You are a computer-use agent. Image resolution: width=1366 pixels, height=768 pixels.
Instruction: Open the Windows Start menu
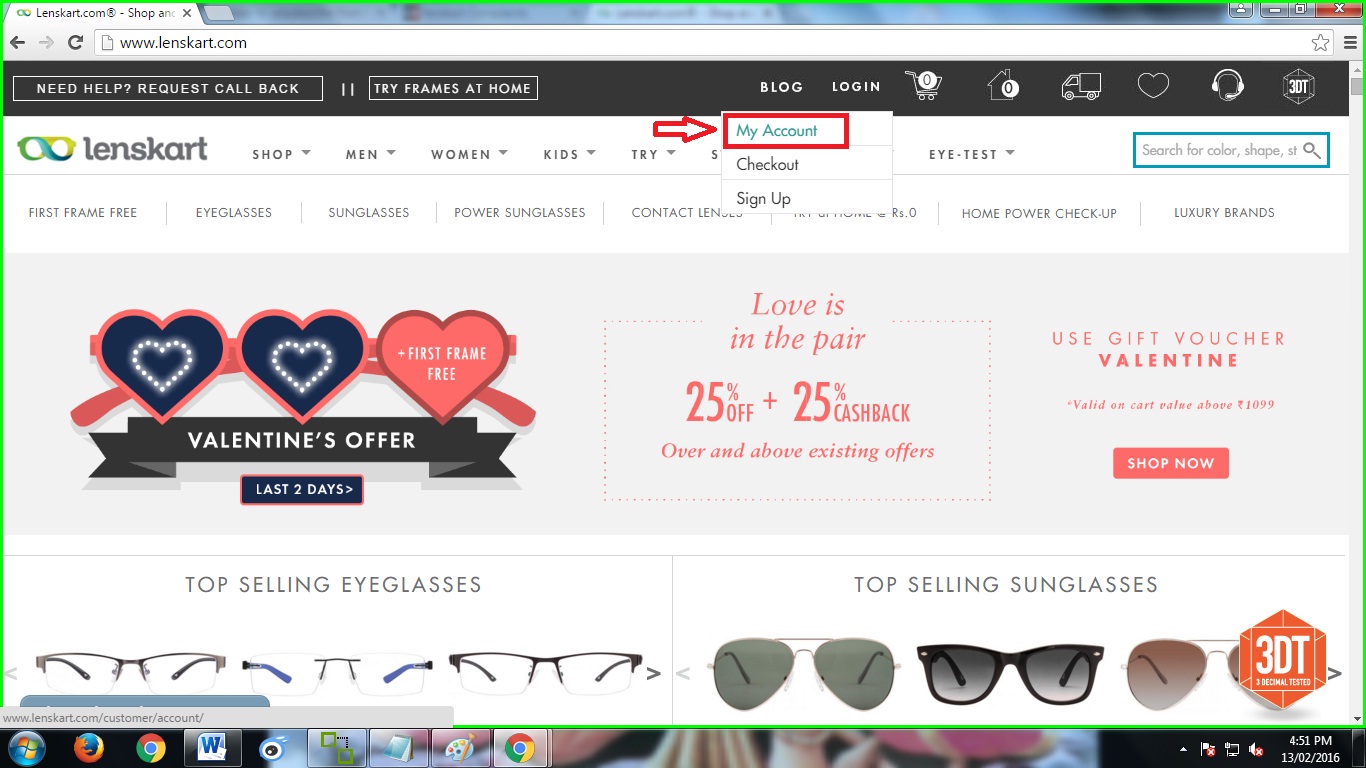[x=26, y=748]
